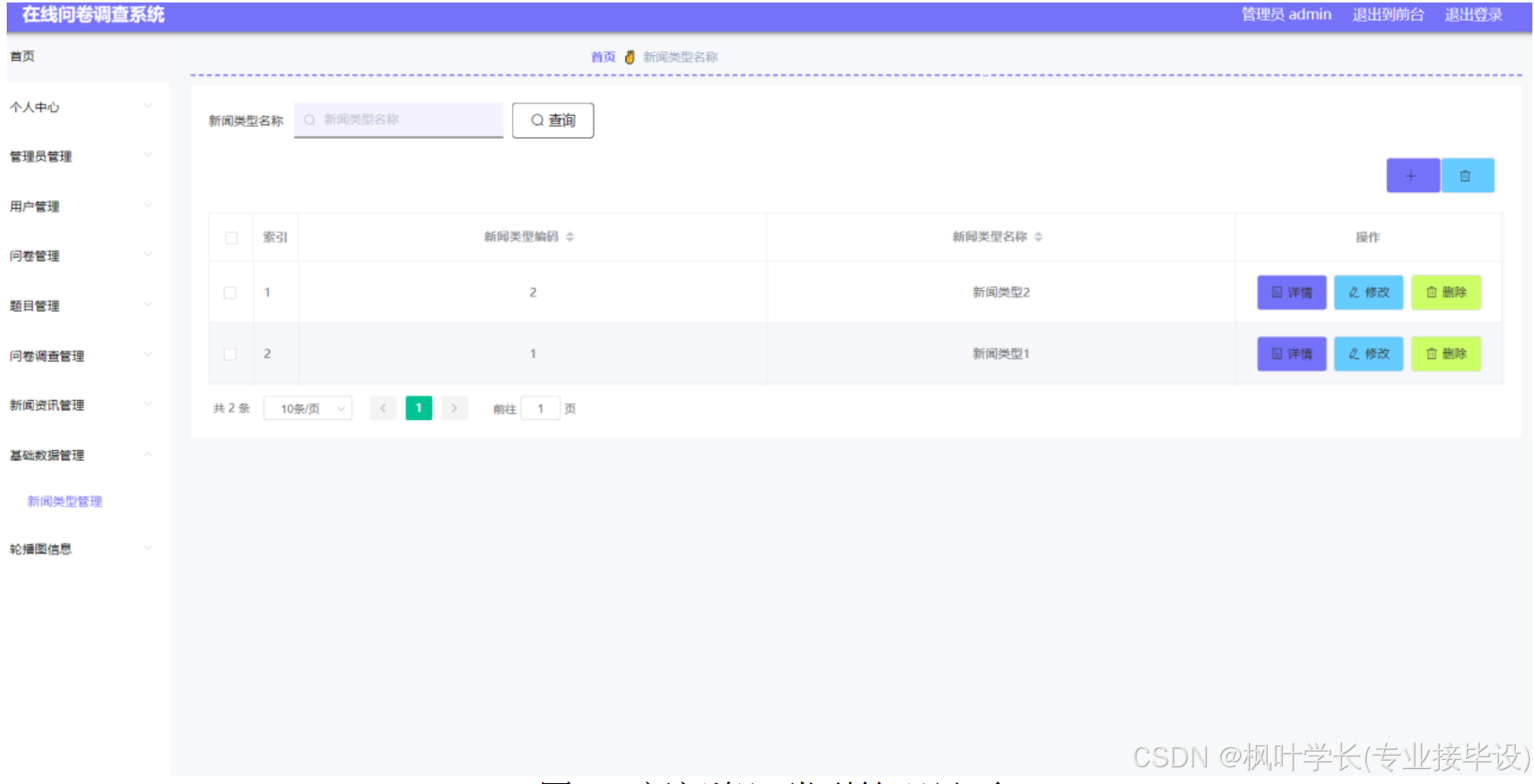
Task: Click 删除 for row 新闻类型2
Action: click(x=1446, y=292)
